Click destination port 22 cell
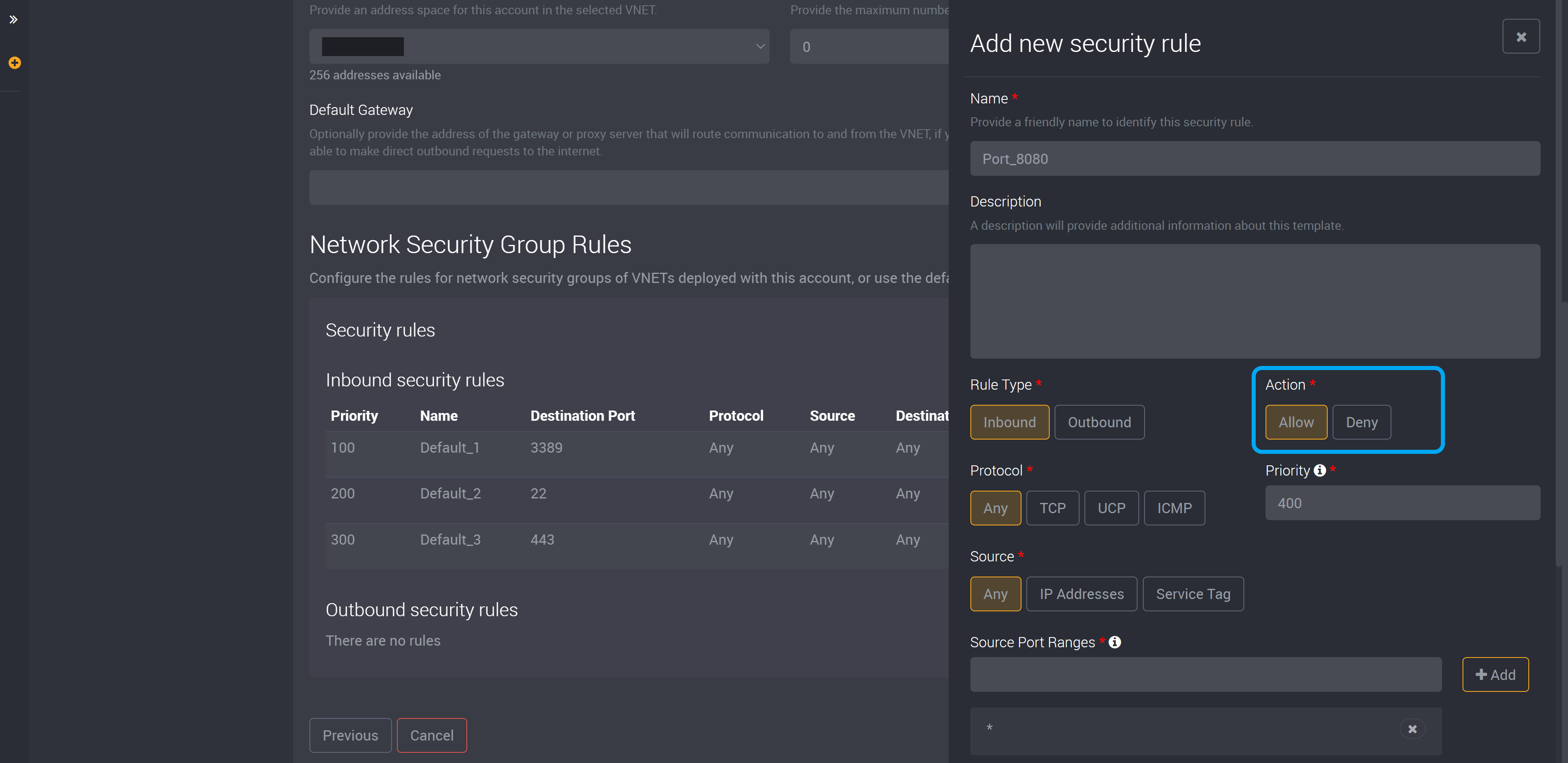The image size is (1568, 763). (x=539, y=493)
